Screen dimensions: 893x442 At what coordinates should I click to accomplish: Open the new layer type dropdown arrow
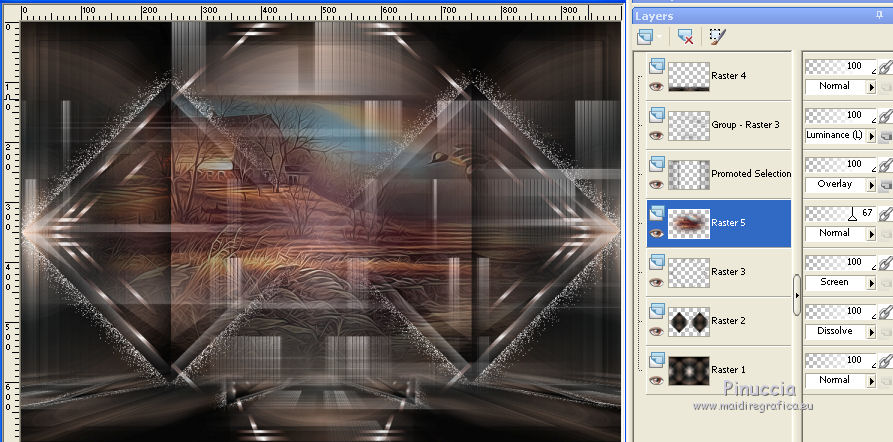click(x=659, y=38)
